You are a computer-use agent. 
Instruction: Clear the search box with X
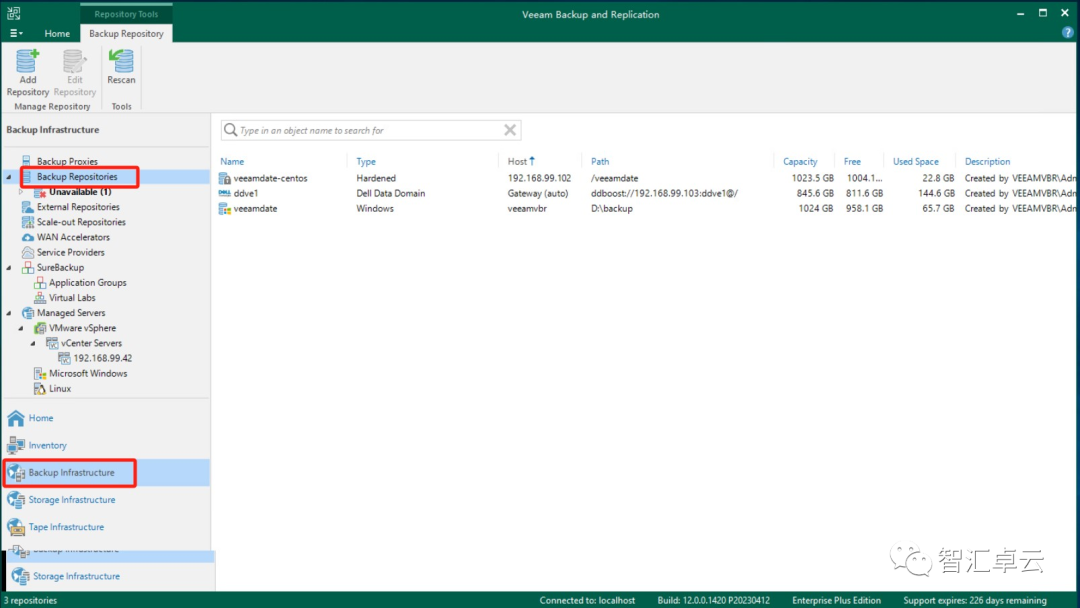[510, 130]
